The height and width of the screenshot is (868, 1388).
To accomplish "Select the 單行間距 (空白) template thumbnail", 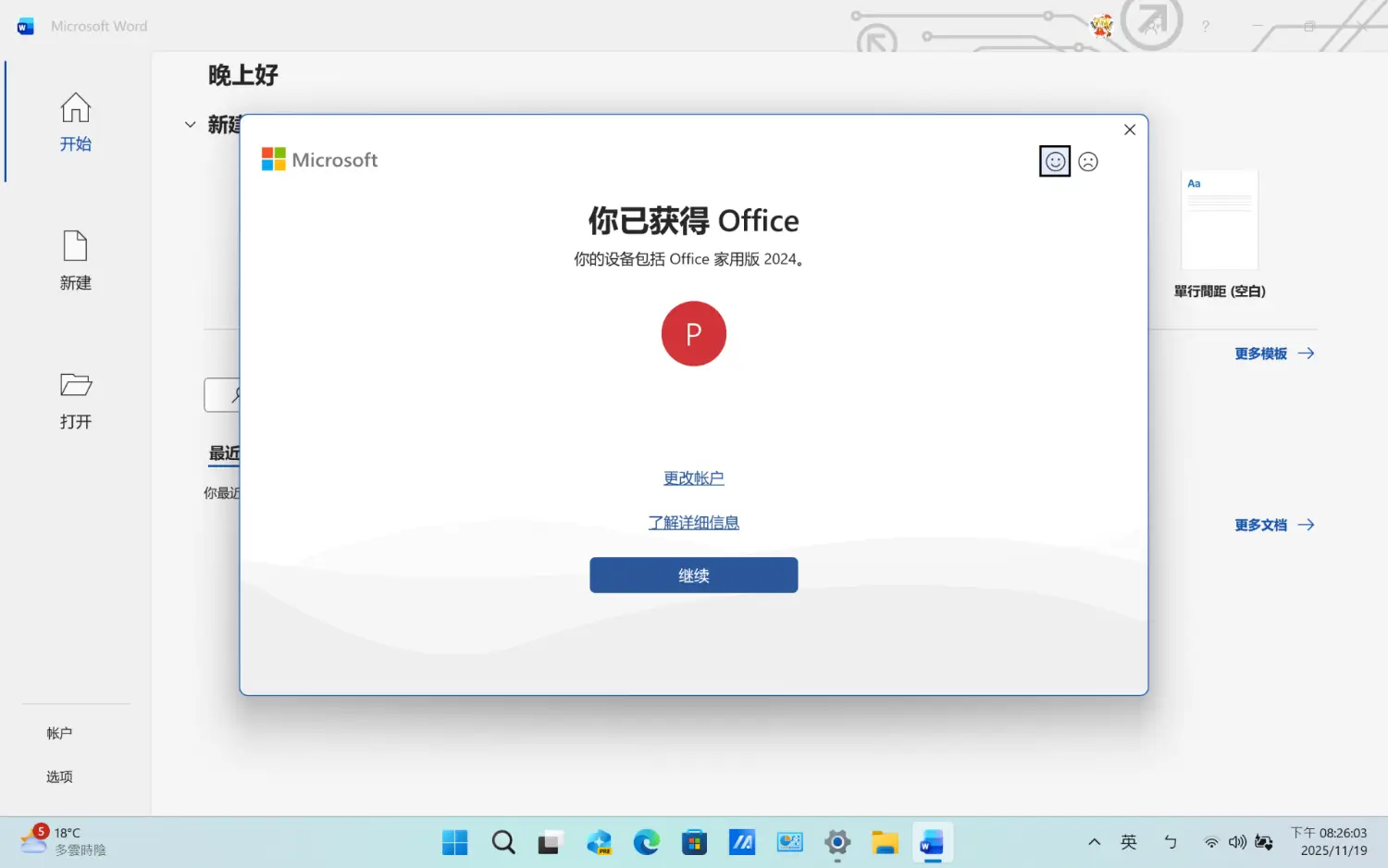I will pos(1220,220).
